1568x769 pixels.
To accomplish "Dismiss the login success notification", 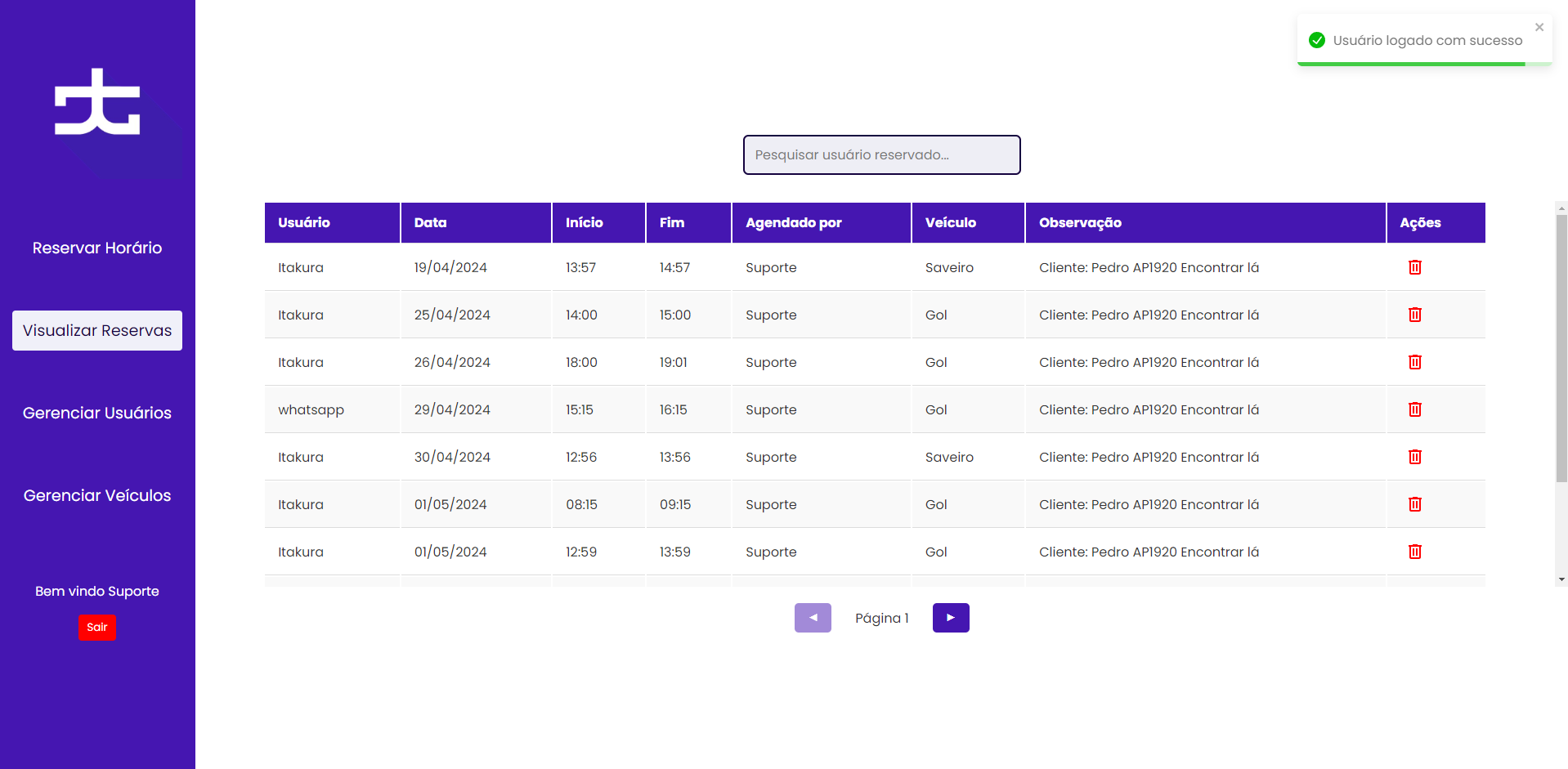I will [1539, 28].
